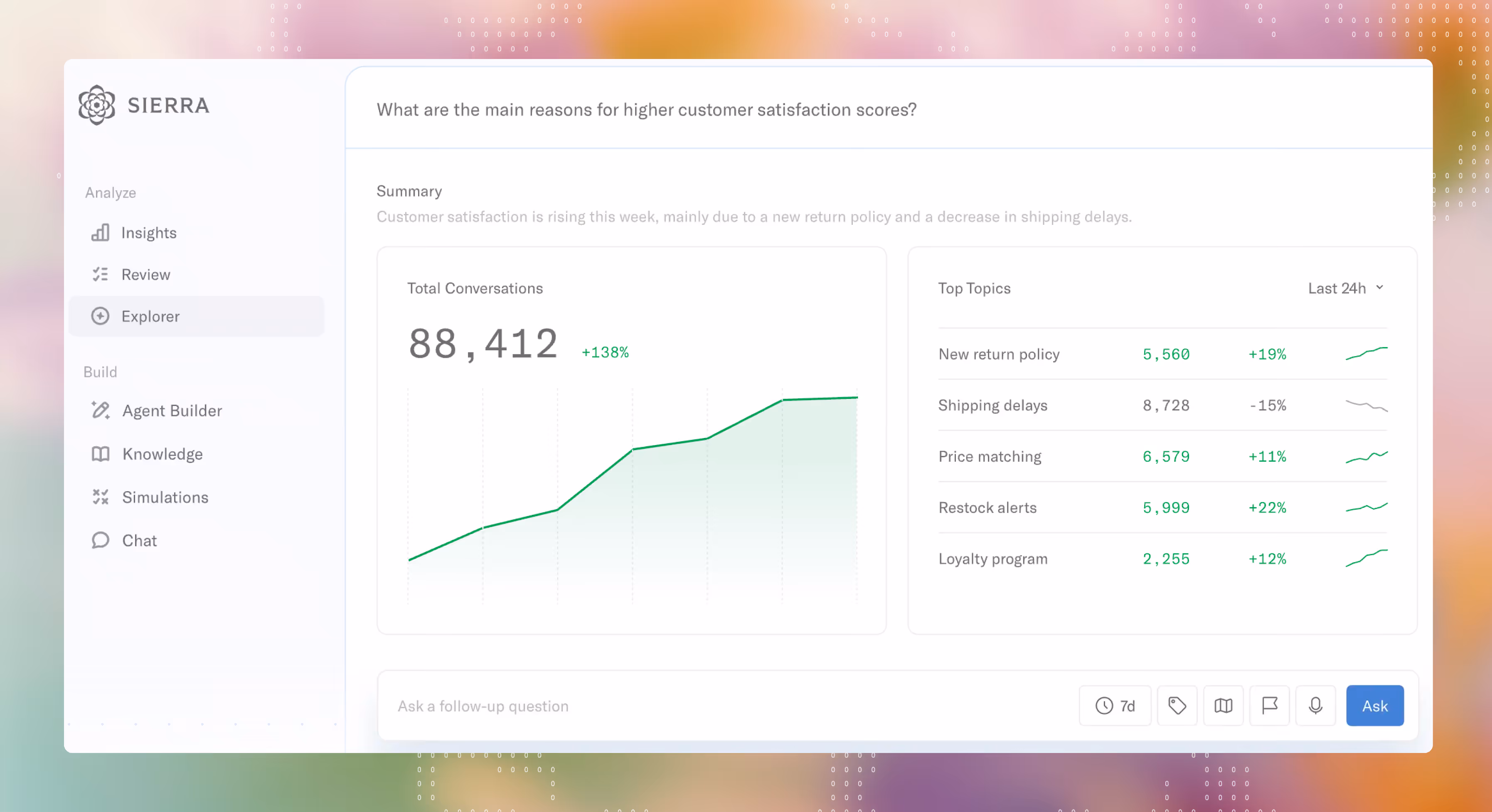Click the Price matching topic row
This screenshot has height=812, width=1492.
point(1162,456)
